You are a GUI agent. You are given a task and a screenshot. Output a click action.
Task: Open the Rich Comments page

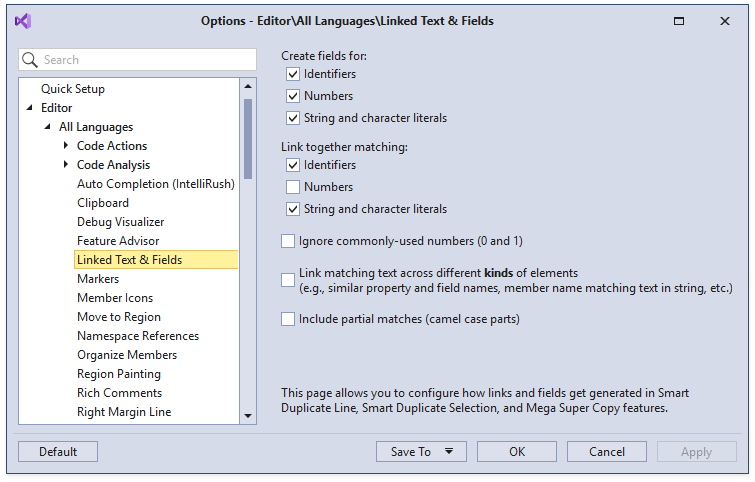[119, 393]
